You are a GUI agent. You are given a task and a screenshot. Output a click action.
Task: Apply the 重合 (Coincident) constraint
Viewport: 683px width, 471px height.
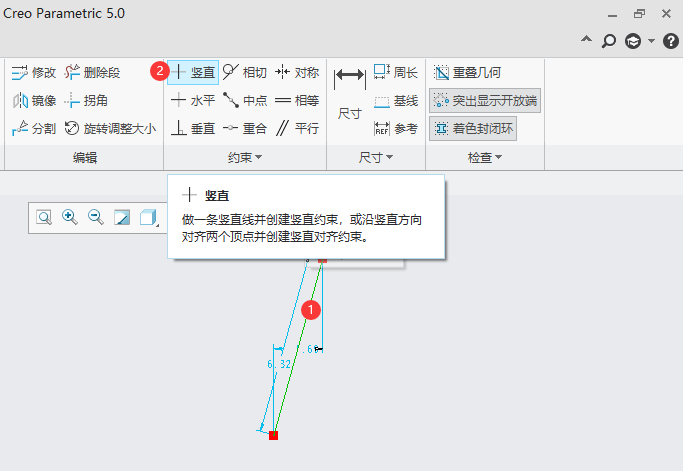point(244,129)
